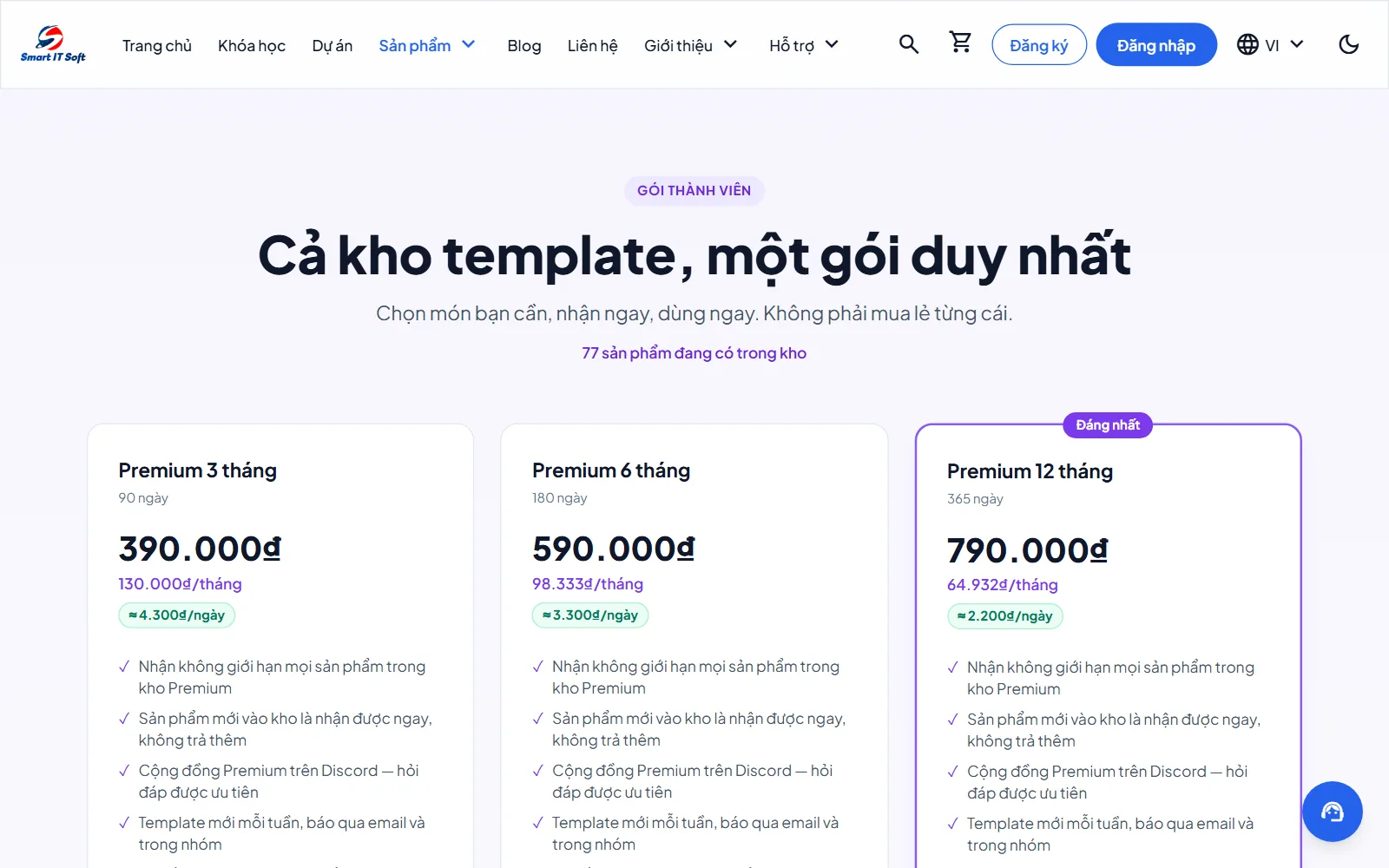Select the Premium 12 tháng plan title
This screenshot has height=868, width=1389.
[x=1030, y=471]
